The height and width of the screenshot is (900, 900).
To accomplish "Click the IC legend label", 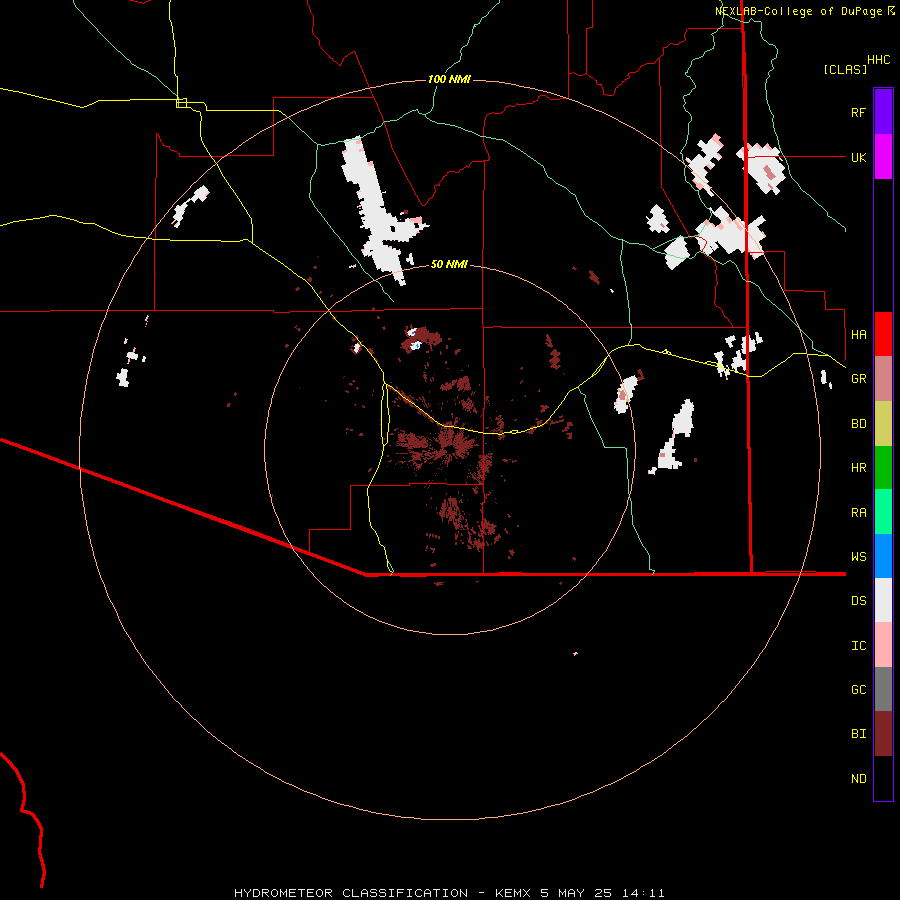I will (x=858, y=646).
